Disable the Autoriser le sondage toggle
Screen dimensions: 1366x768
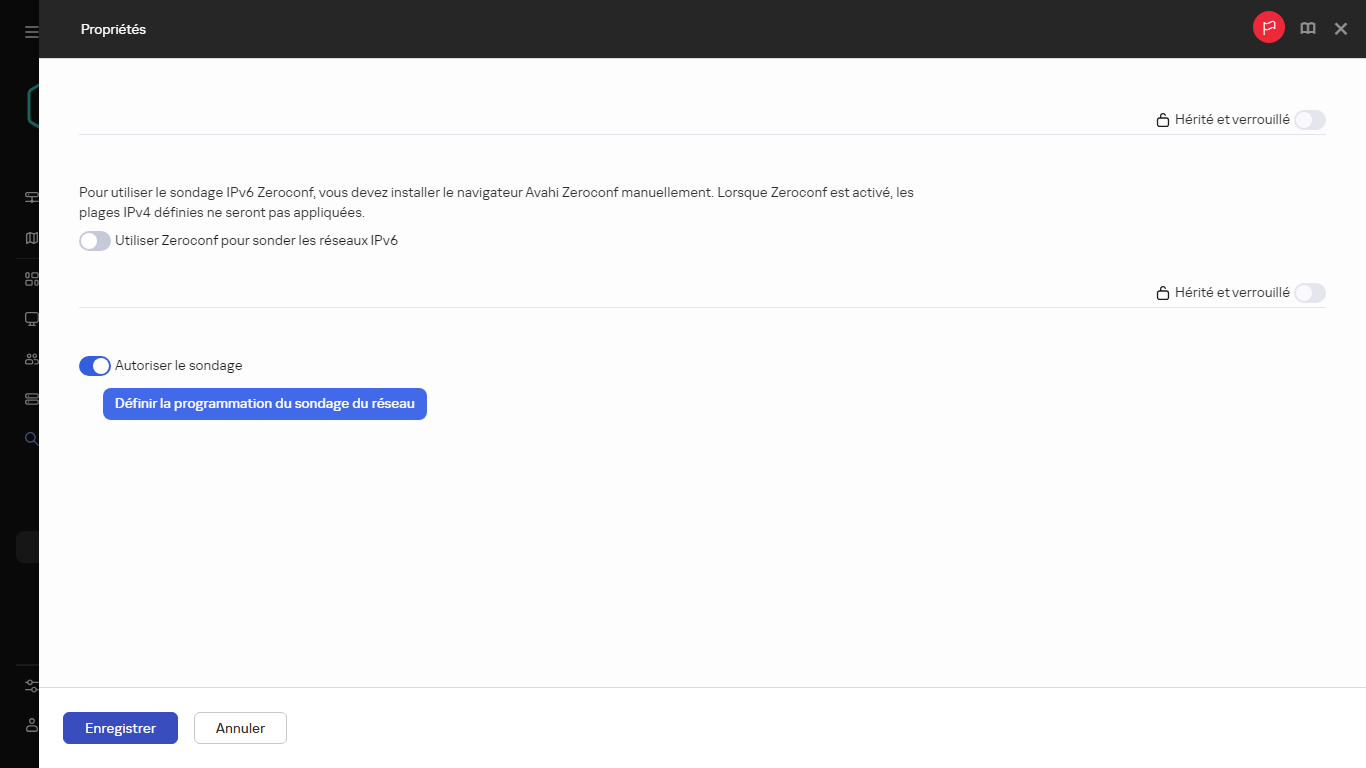[95, 366]
